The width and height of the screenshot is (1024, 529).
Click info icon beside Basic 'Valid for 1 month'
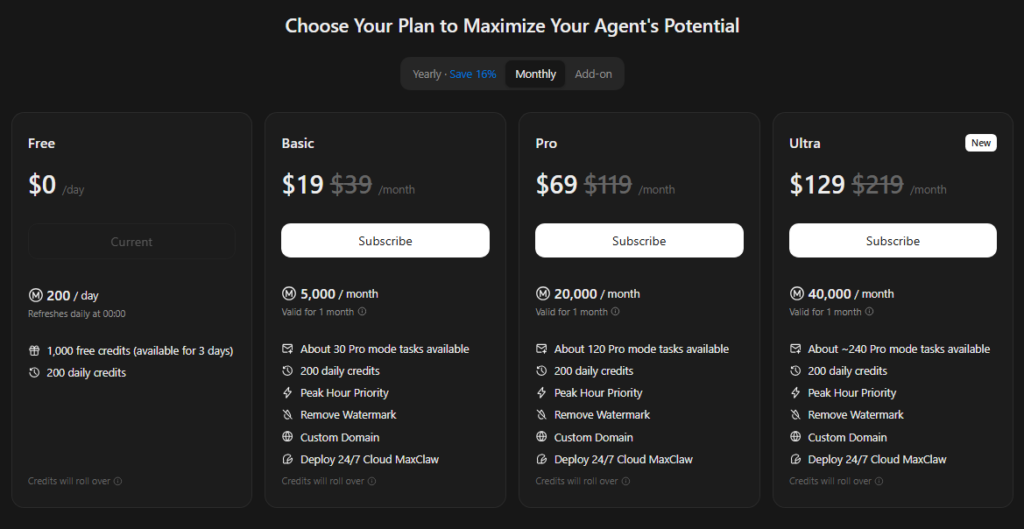click(362, 312)
